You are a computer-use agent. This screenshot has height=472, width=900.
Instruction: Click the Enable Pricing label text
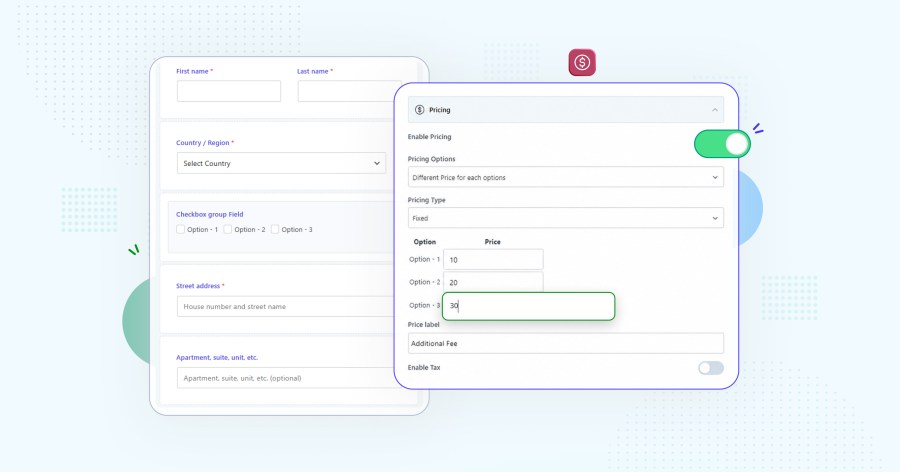coord(429,137)
